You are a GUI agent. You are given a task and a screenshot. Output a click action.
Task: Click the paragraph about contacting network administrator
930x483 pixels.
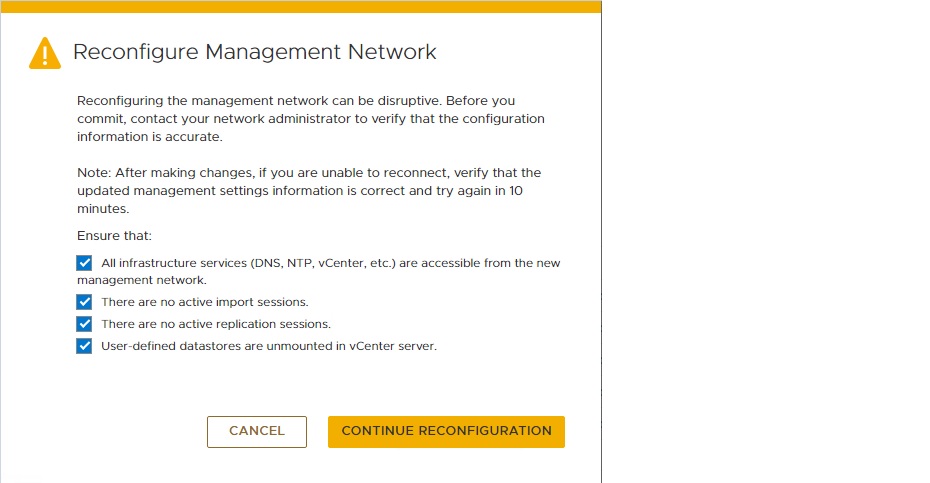[x=311, y=119]
